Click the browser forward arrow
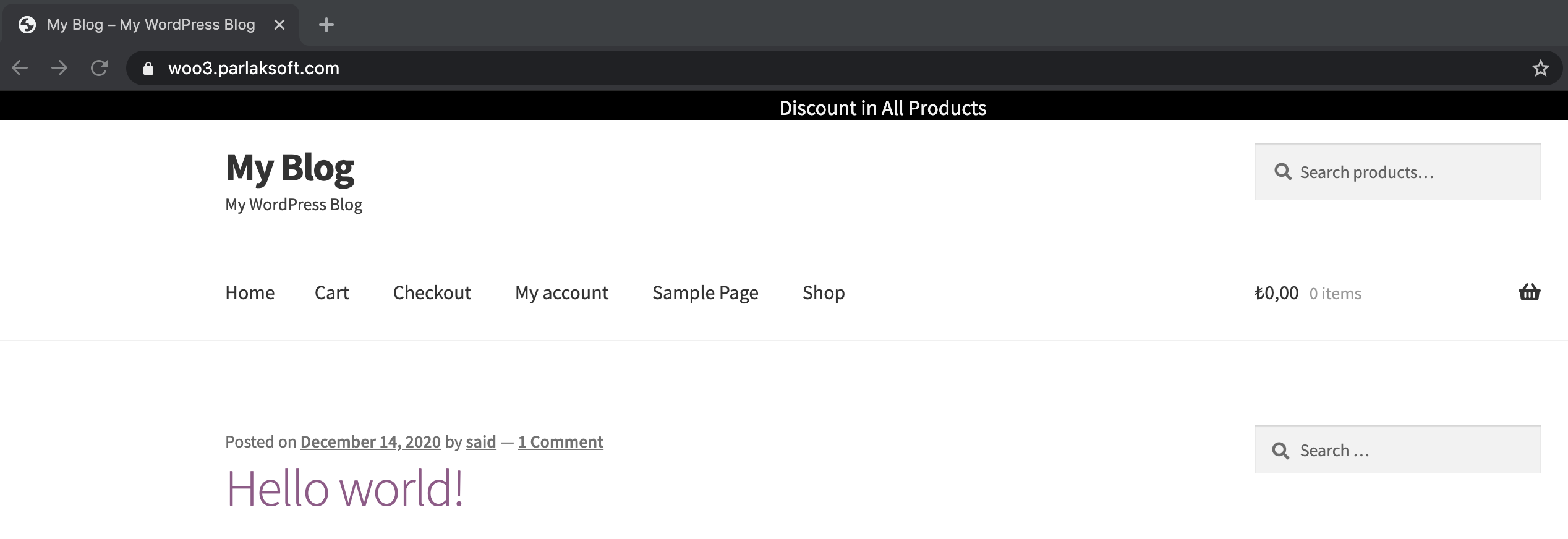1568x539 pixels. [x=59, y=68]
